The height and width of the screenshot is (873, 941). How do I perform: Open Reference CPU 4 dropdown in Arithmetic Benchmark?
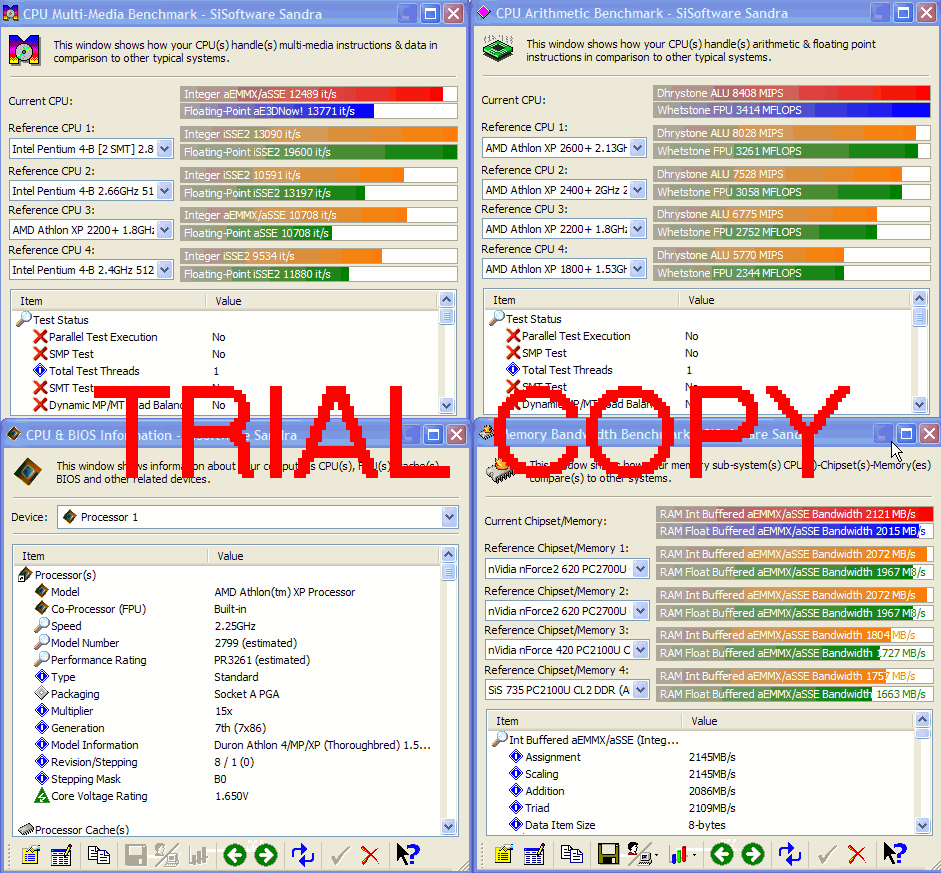click(638, 269)
